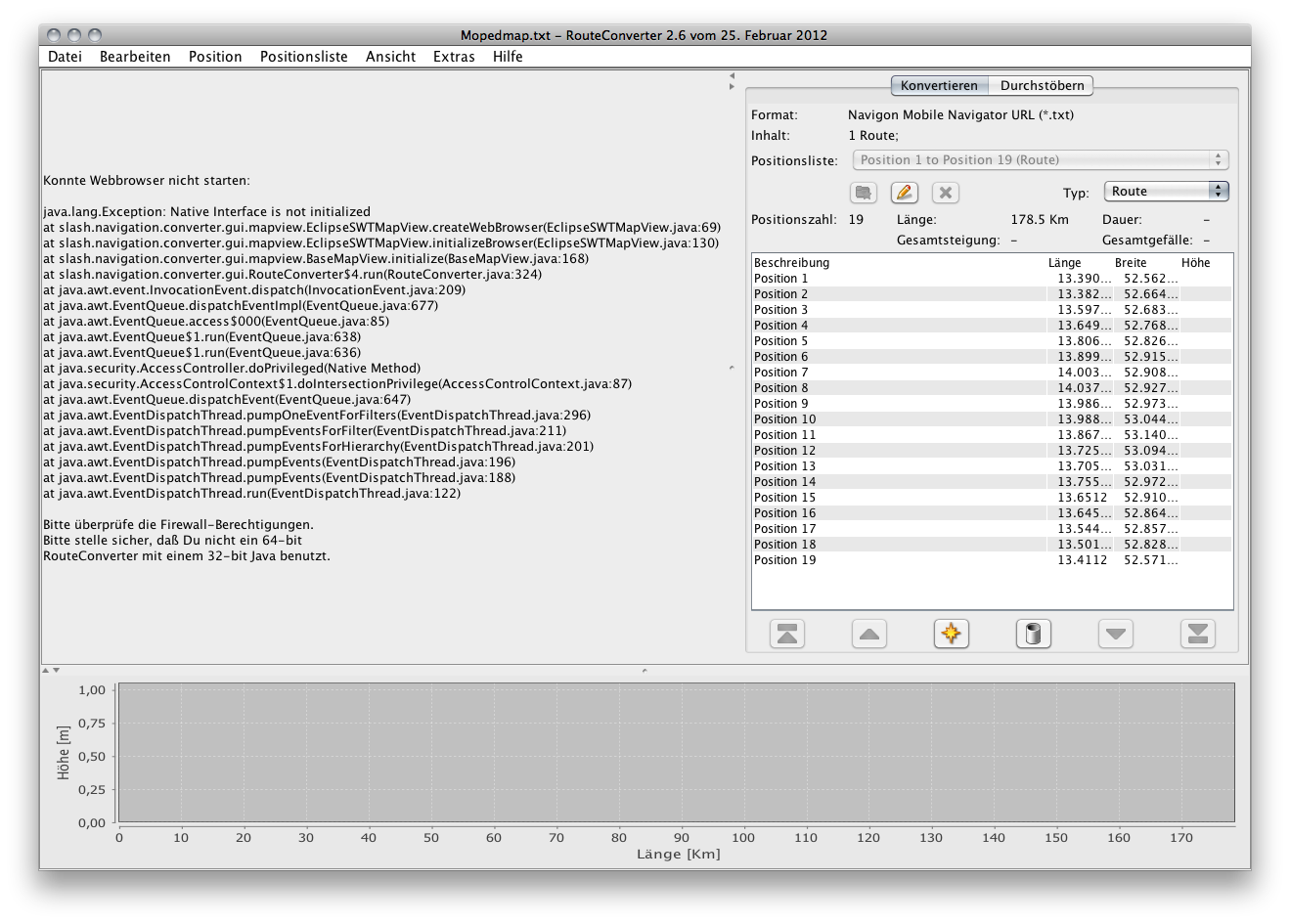Open the Typ dropdown showing Route

point(1166,192)
